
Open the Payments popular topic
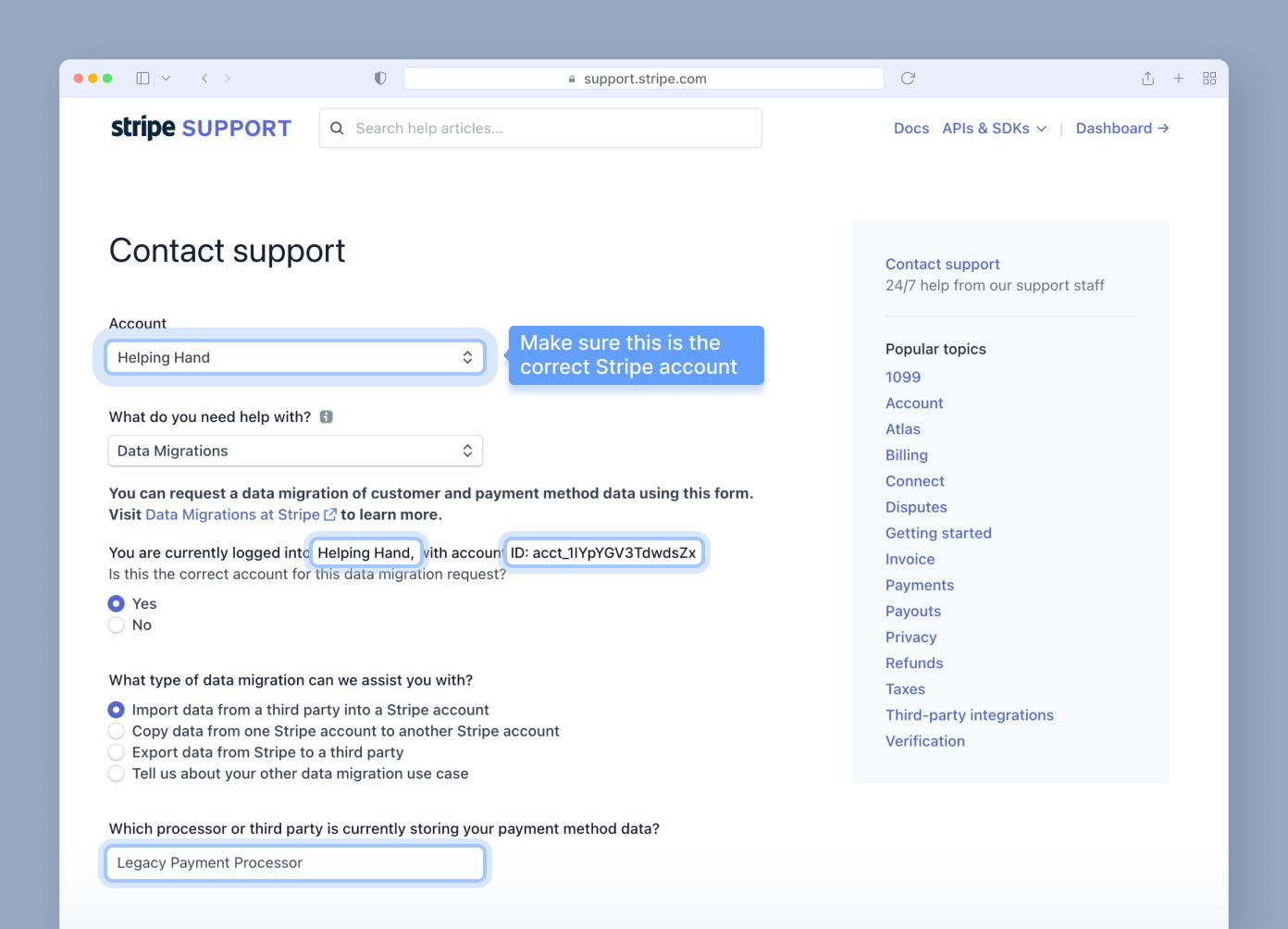pos(920,585)
